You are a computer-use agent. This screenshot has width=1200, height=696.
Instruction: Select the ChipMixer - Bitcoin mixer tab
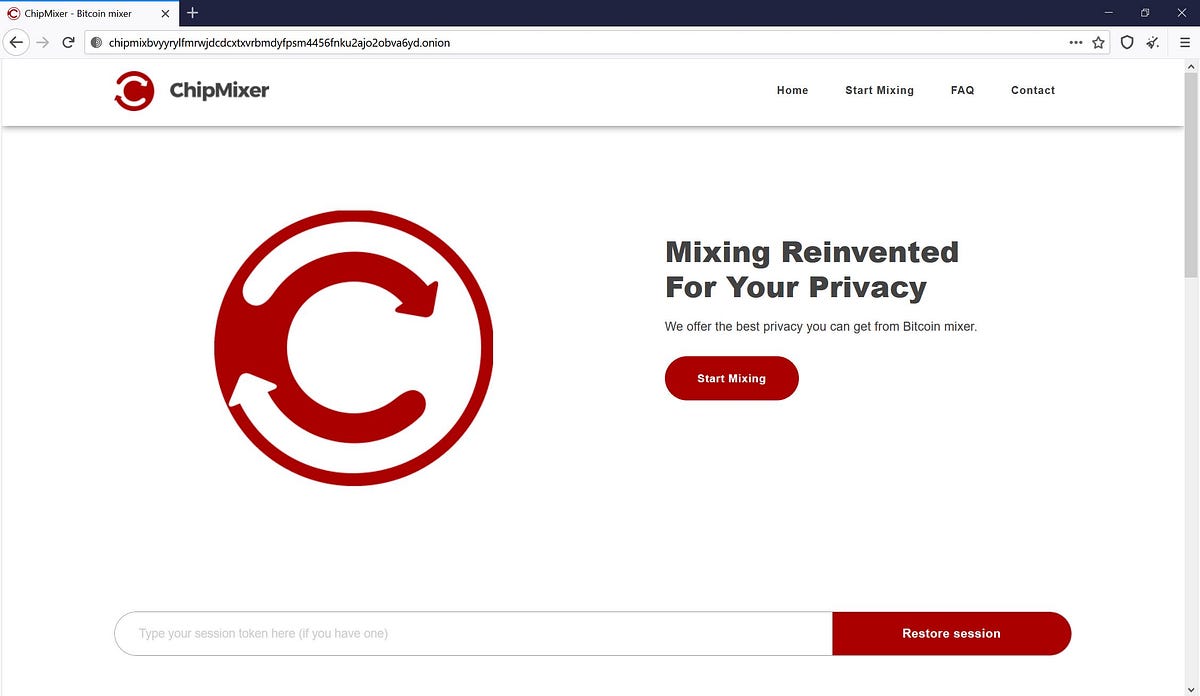click(x=90, y=13)
